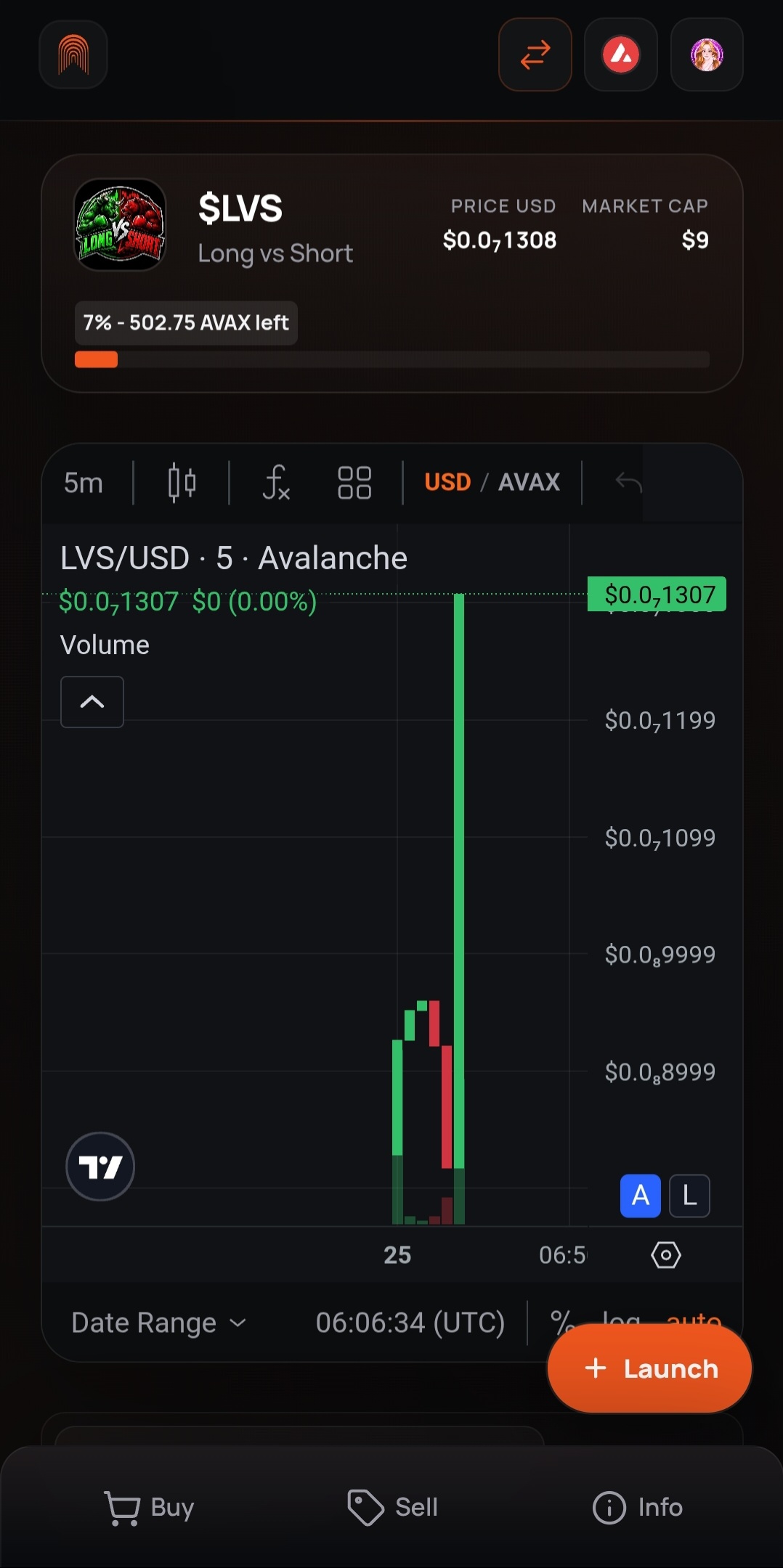Open the Buy tab
The image size is (783, 1568).
pos(149,1508)
